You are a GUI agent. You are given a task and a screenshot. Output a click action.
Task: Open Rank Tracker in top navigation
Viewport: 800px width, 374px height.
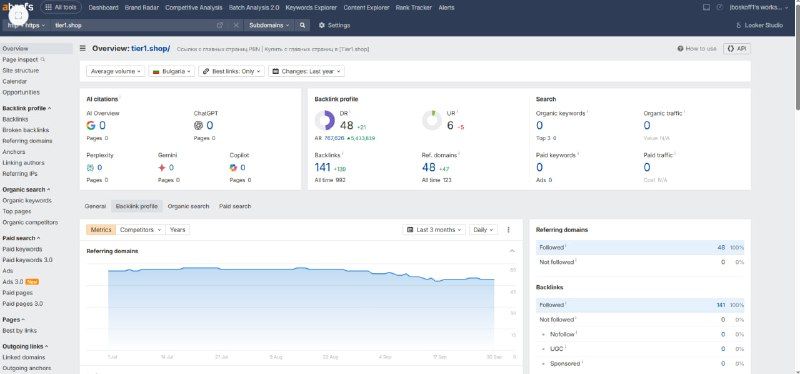(x=414, y=8)
